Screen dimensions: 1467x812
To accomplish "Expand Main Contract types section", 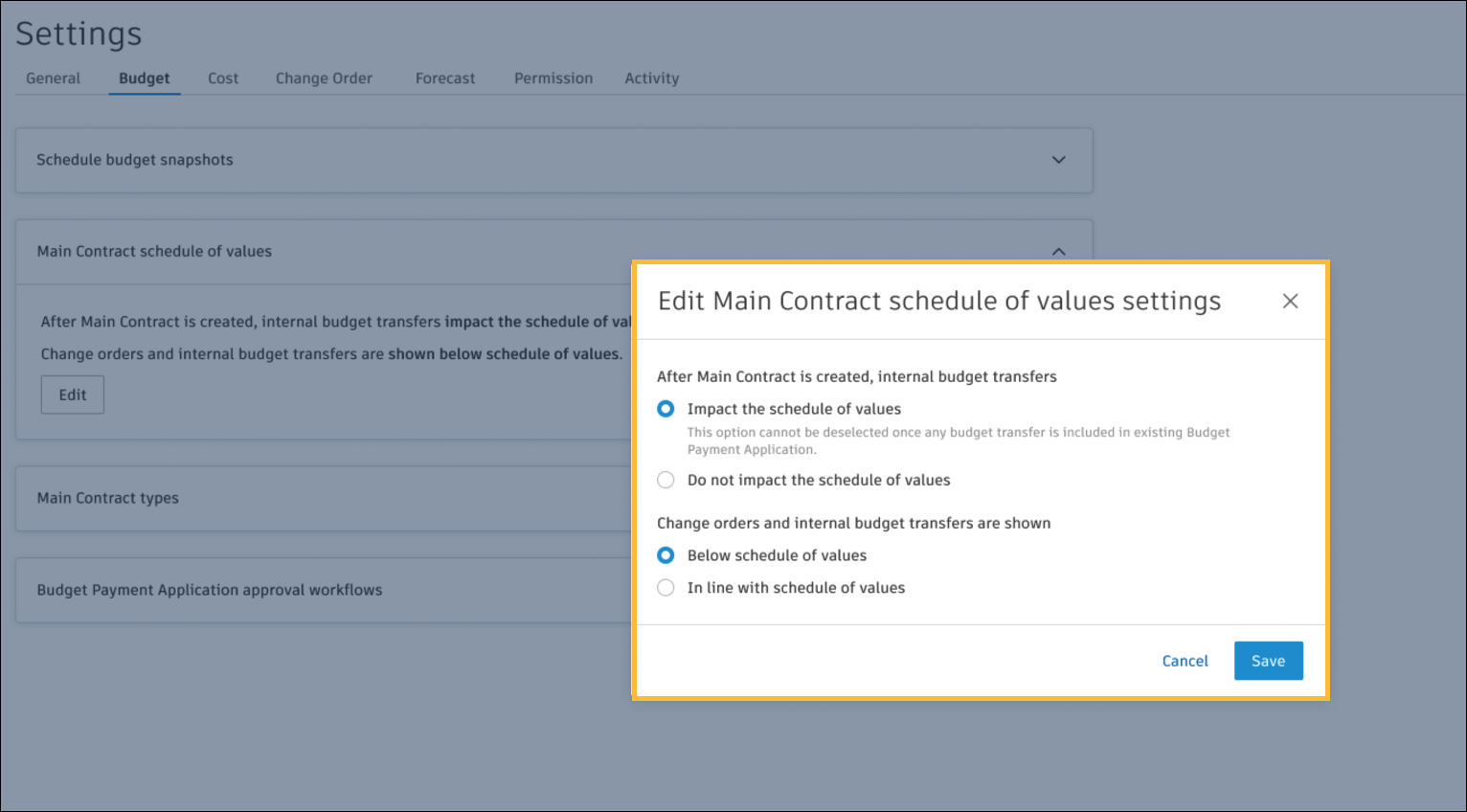I will (108, 498).
